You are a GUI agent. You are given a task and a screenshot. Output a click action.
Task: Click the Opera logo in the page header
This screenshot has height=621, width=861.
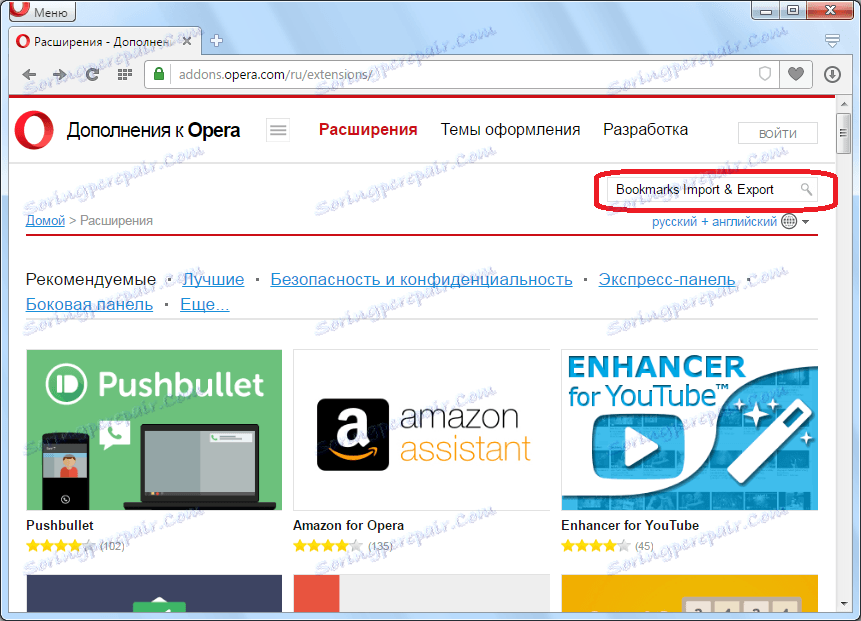[33, 130]
